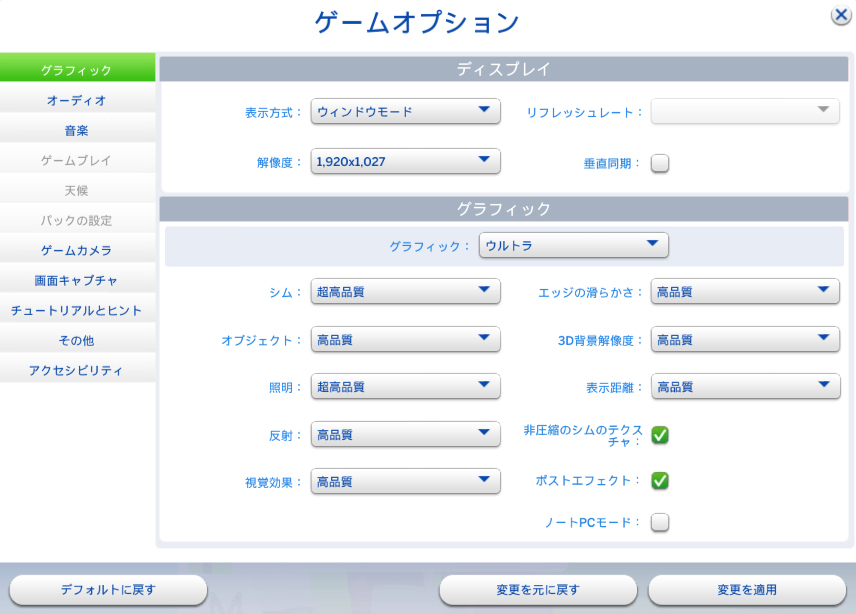856x614 pixels.
Task: Enable ノートPCモード laptop mode
Action: pyautogui.click(x=660, y=522)
